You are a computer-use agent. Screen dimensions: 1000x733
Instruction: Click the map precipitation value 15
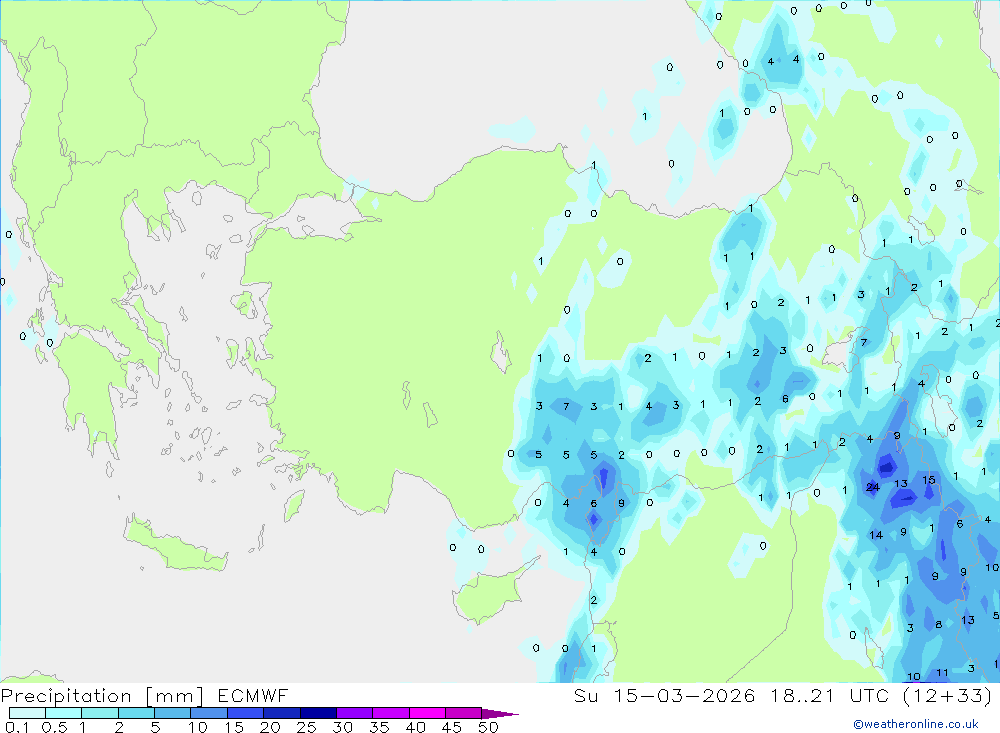pos(929,480)
